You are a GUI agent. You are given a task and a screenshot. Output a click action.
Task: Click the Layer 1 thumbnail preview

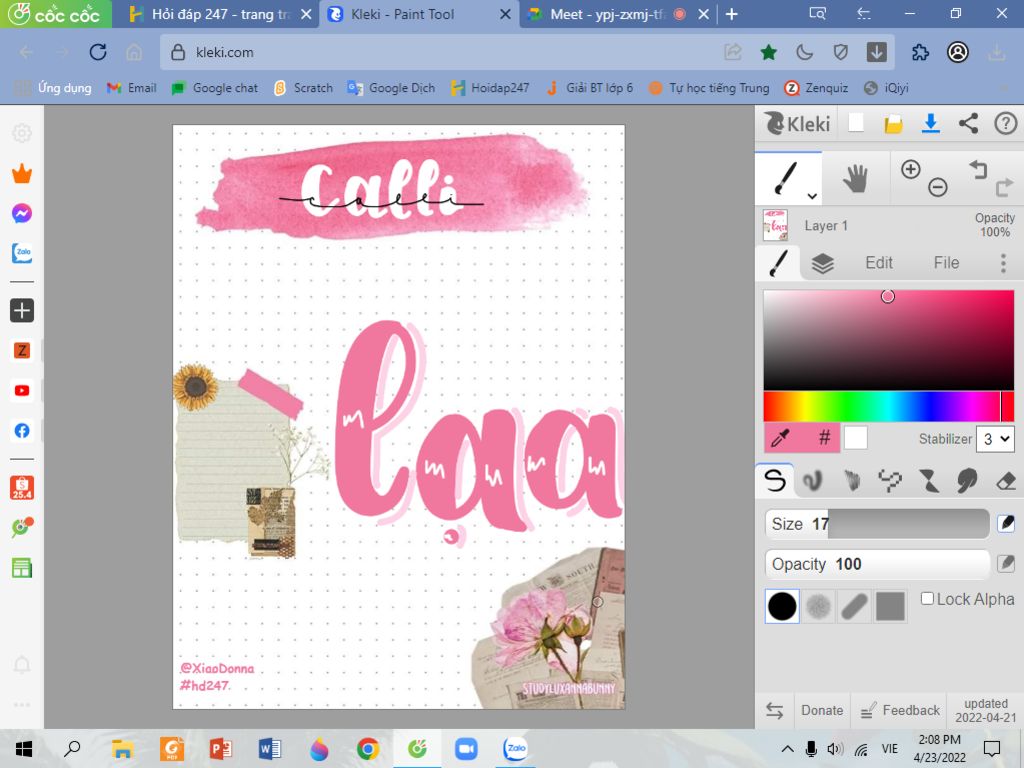pyautogui.click(x=775, y=225)
